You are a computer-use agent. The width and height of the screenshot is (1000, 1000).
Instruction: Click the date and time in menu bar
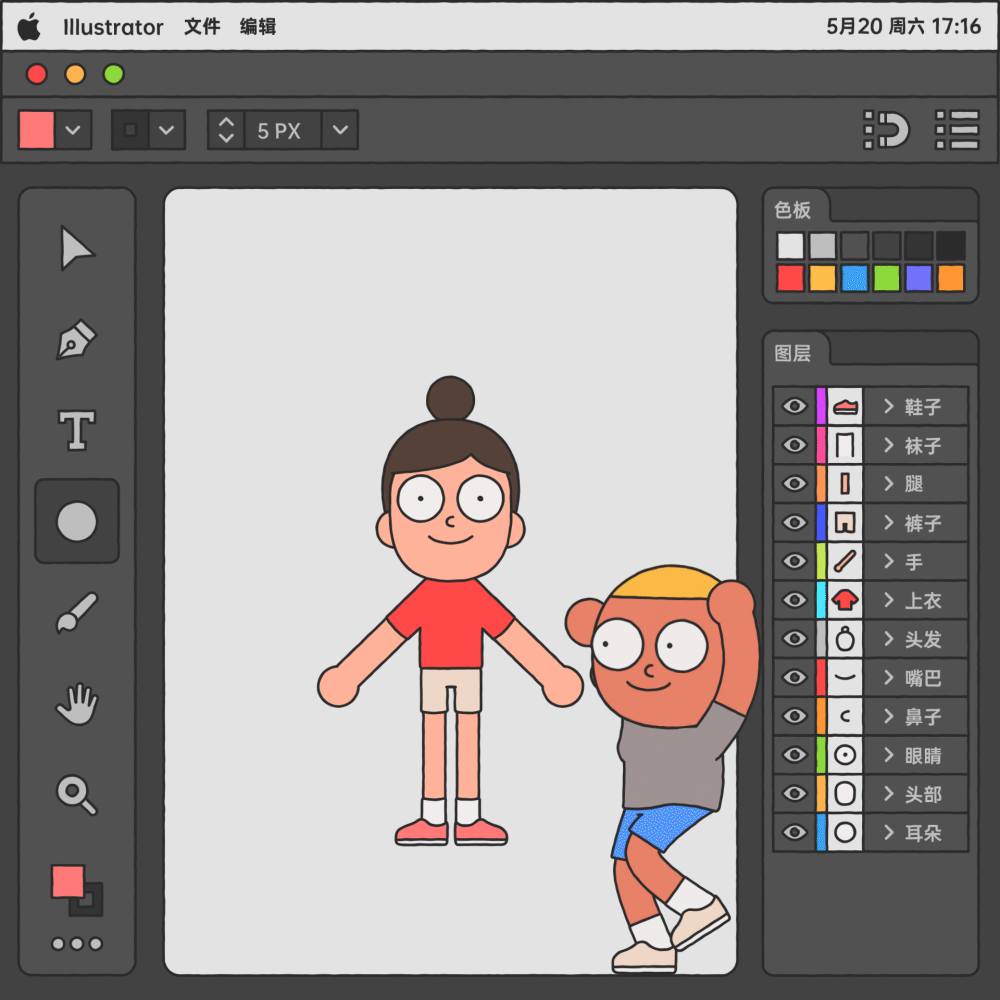tap(903, 27)
